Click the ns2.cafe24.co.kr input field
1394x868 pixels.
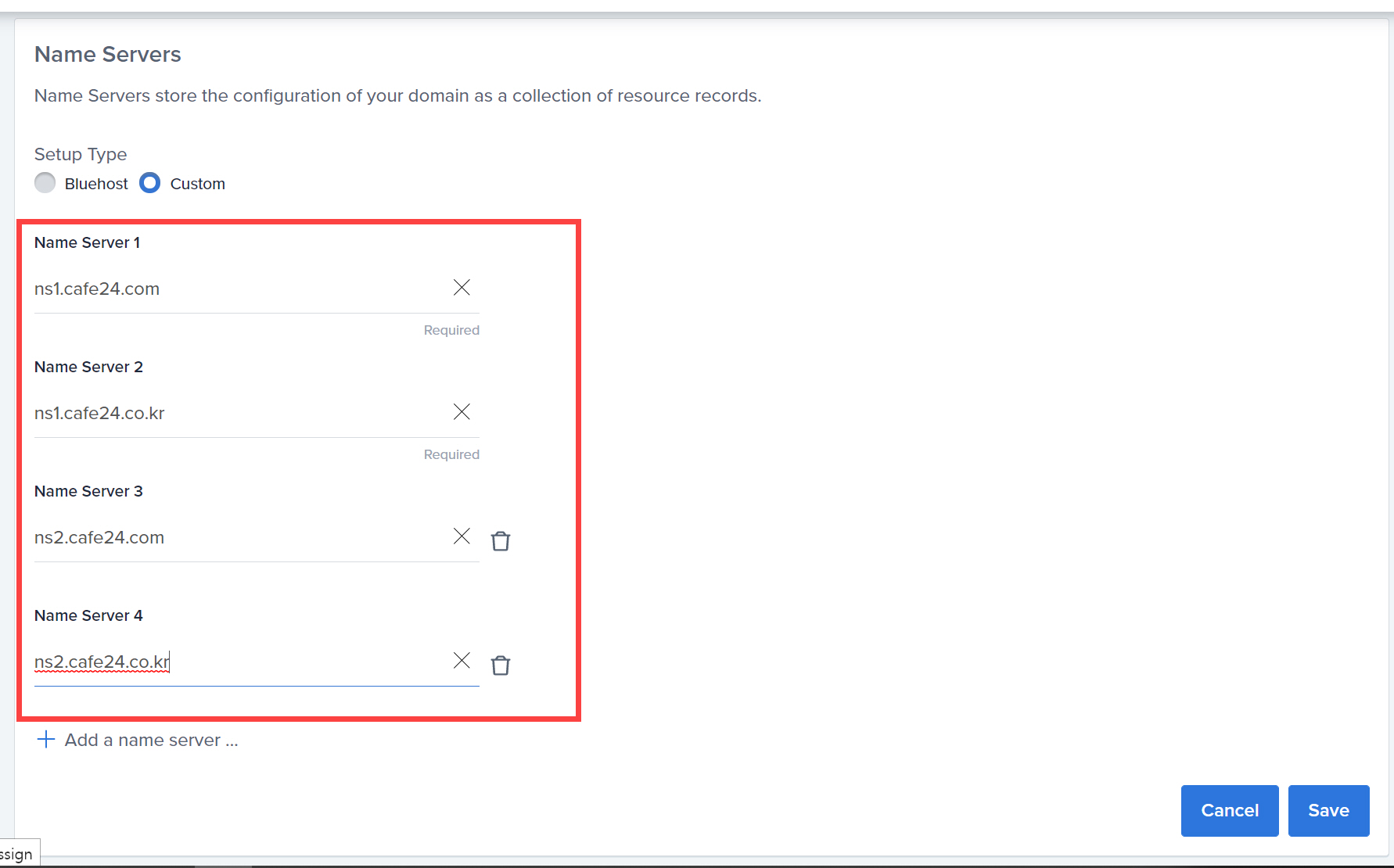tap(257, 662)
